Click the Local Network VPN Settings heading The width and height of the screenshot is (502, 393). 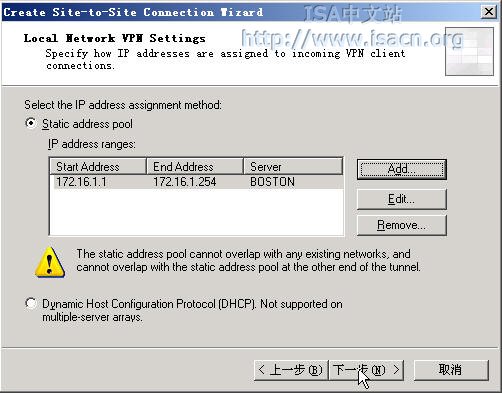[x=115, y=38]
